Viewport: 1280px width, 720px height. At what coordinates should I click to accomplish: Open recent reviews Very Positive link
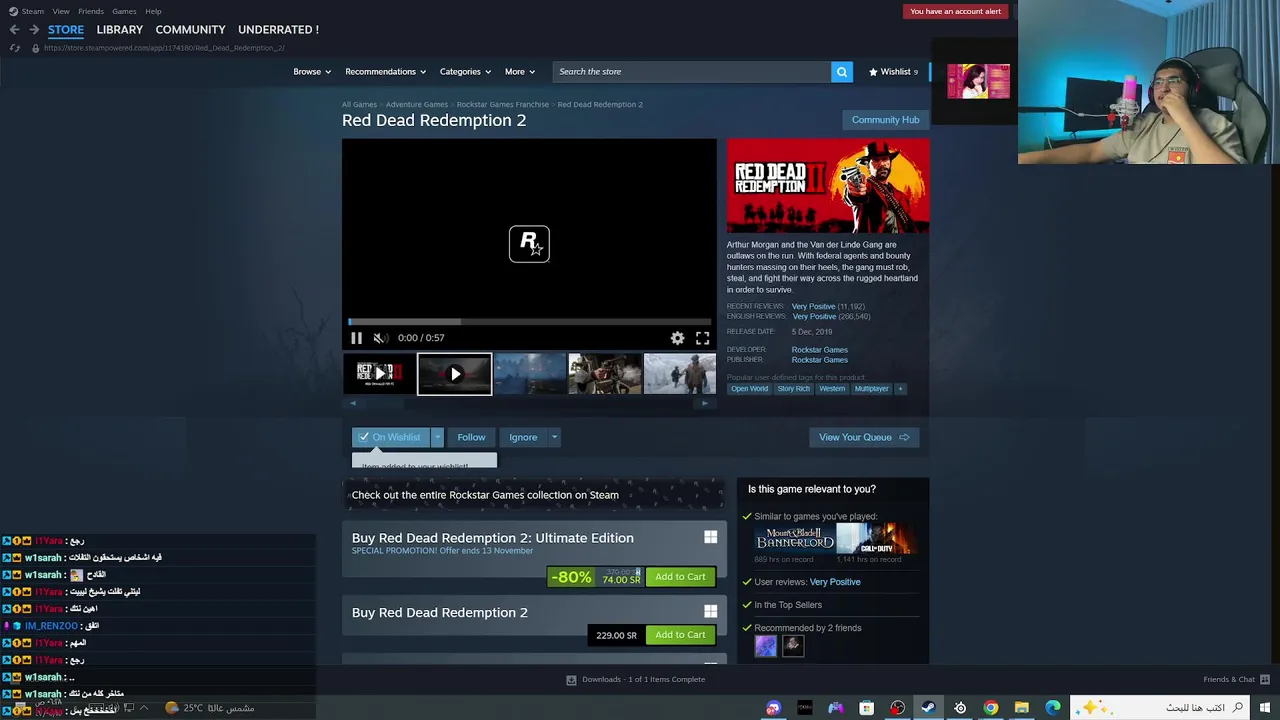point(813,306)
